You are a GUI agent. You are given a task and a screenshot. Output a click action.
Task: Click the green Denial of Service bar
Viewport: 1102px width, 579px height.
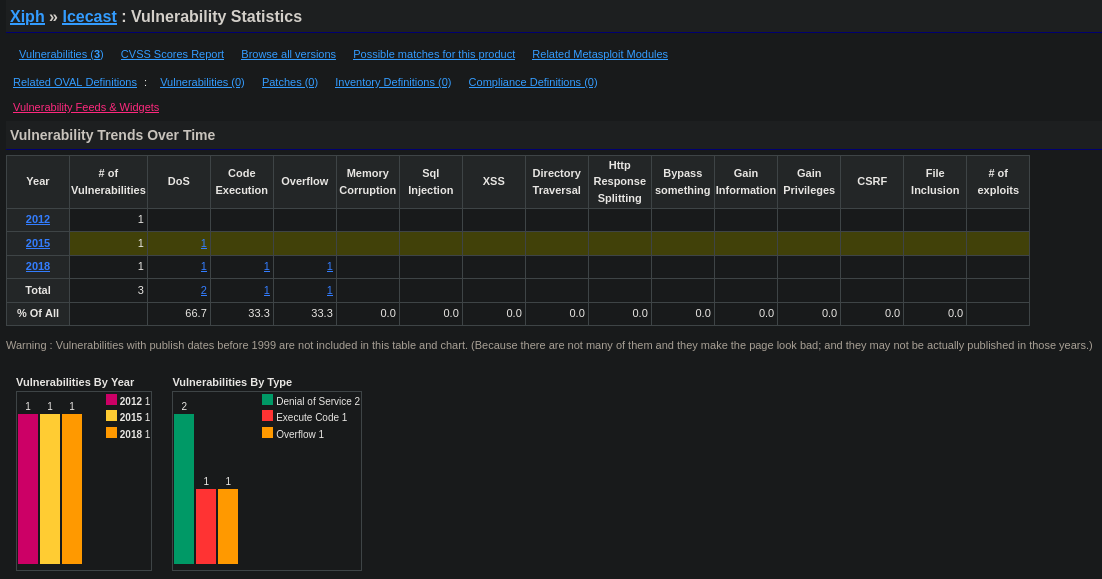point(184,489)
